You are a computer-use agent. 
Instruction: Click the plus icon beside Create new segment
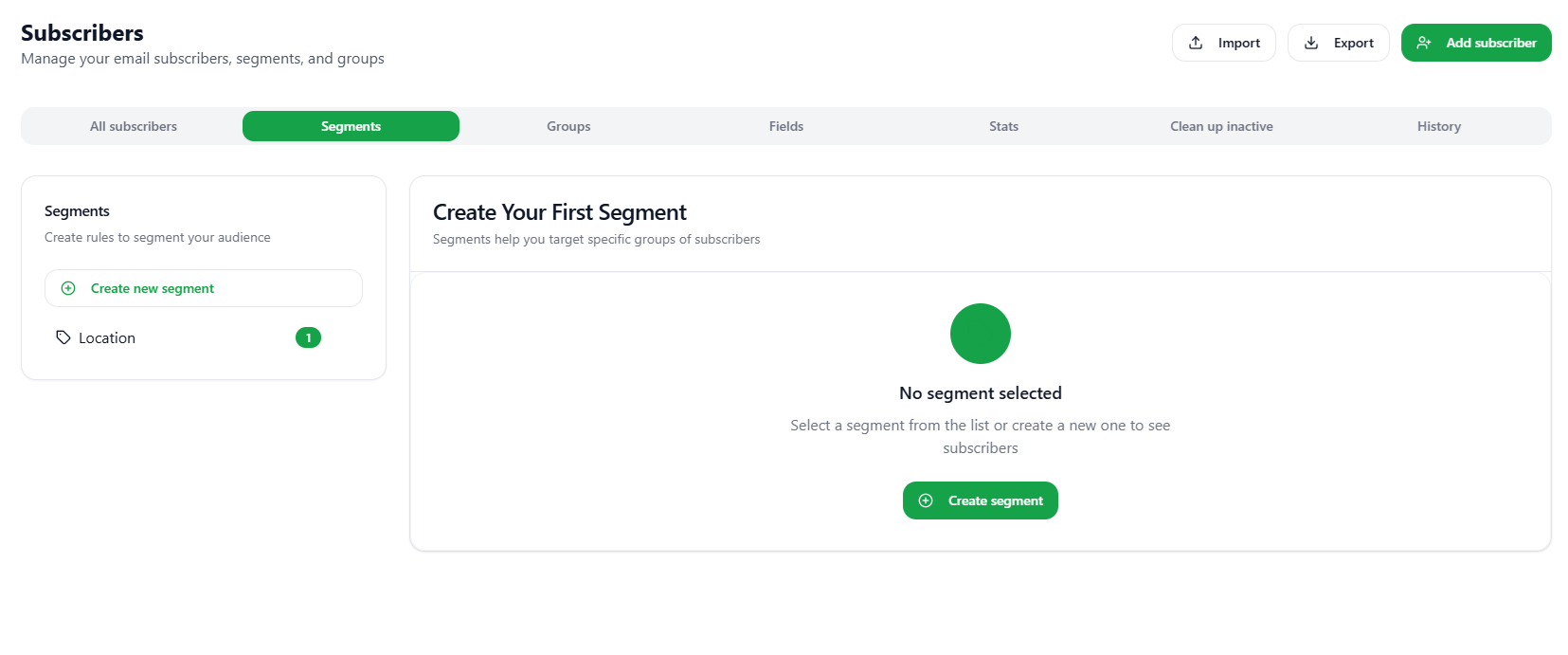coord(67,288)
